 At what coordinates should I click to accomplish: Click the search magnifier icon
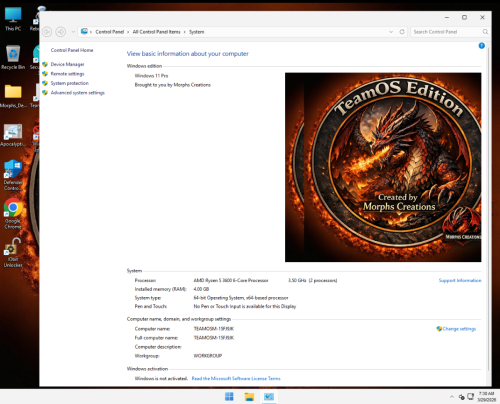click(x=485, y=32)
